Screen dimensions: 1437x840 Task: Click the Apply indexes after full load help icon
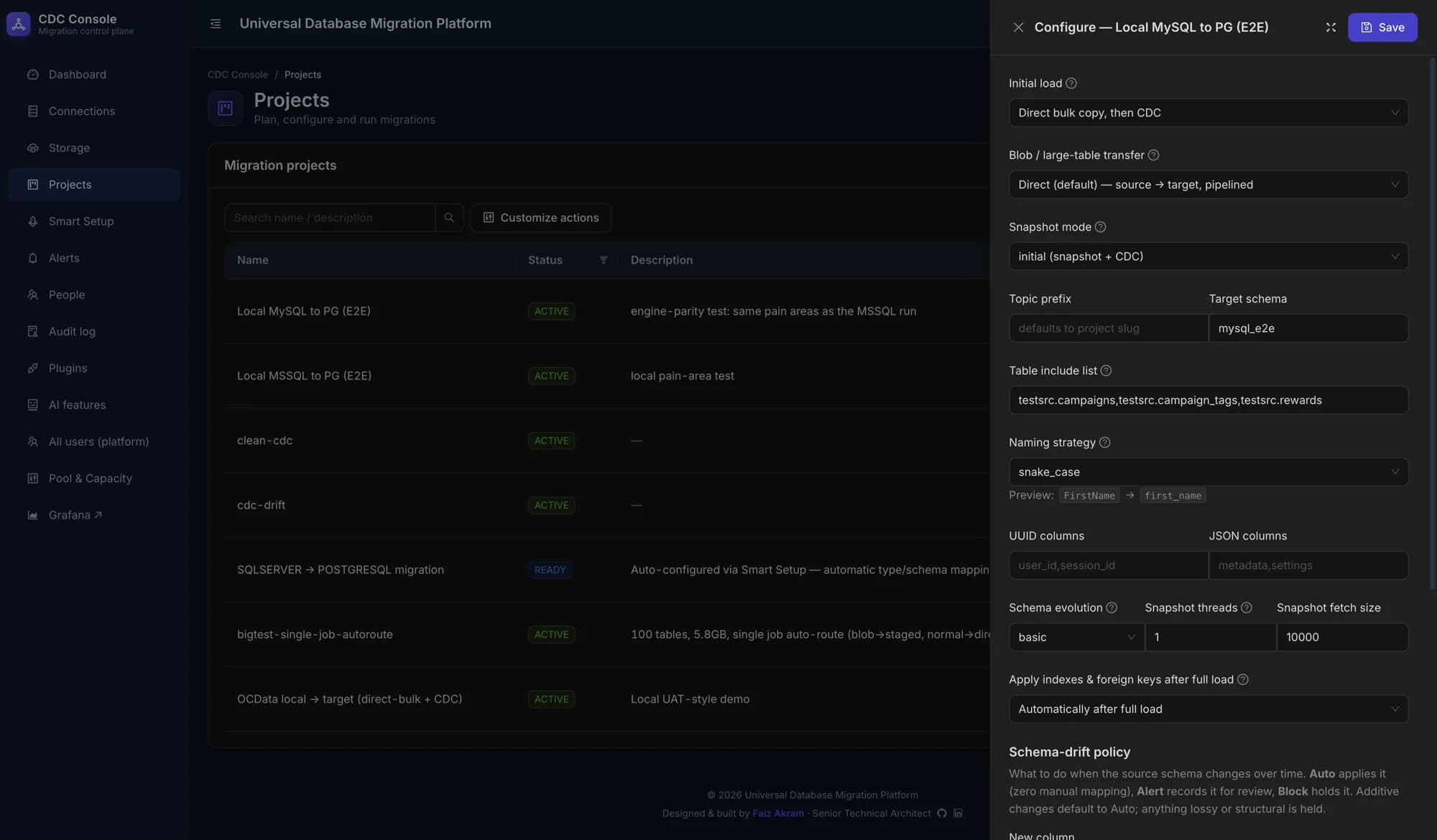coord(1242,680)
